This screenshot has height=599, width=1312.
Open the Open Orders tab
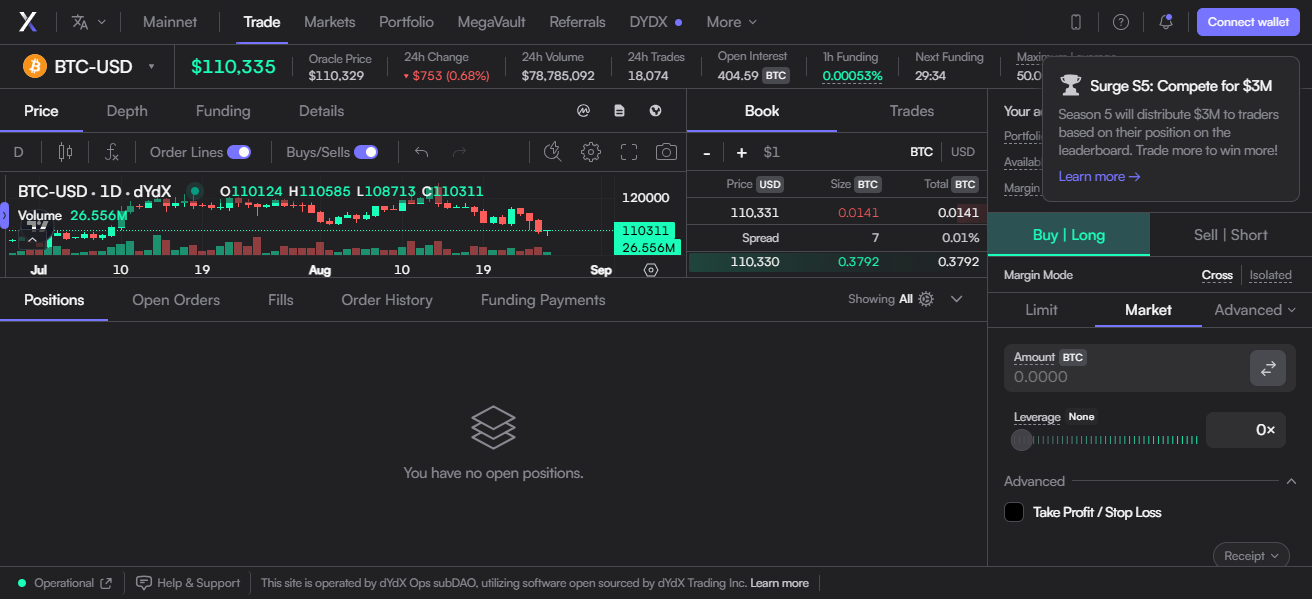point(176,300)
